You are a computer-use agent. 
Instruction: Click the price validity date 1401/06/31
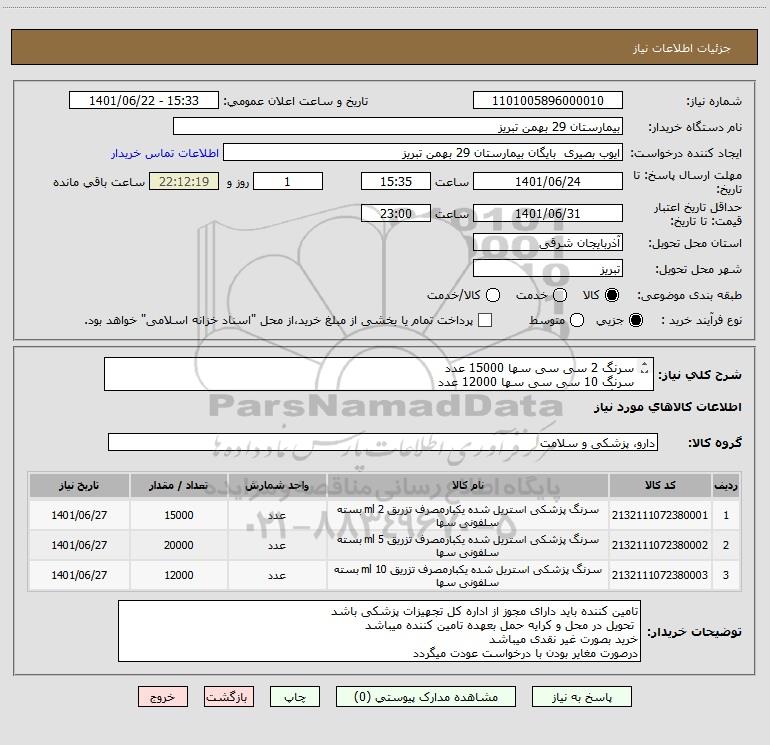[548, 213]
